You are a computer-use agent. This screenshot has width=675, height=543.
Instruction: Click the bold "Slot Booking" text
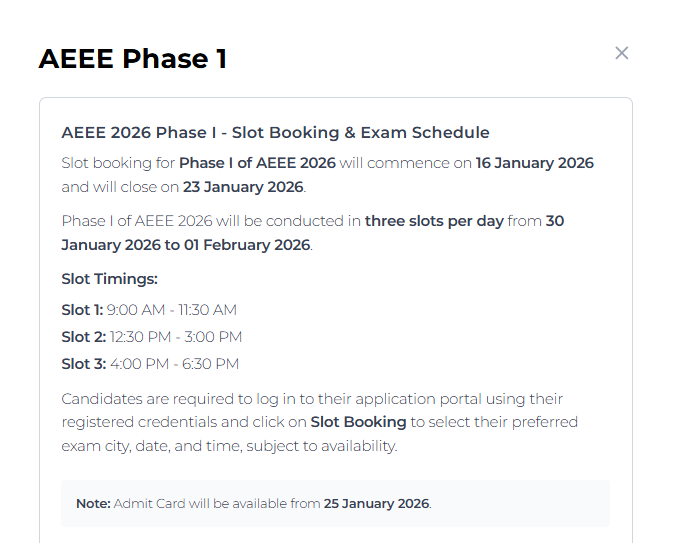(x=358, y=422)
